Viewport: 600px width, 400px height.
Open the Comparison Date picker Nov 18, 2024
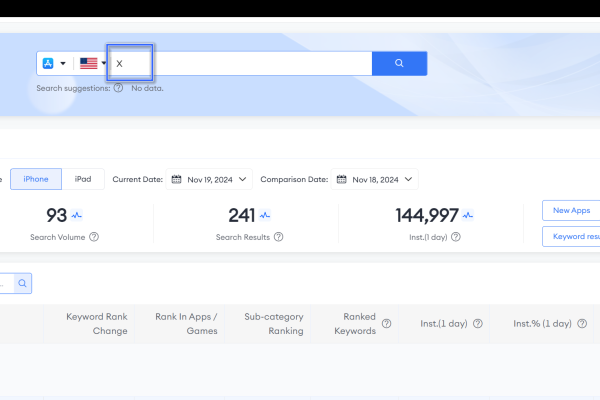click(375, 180)
